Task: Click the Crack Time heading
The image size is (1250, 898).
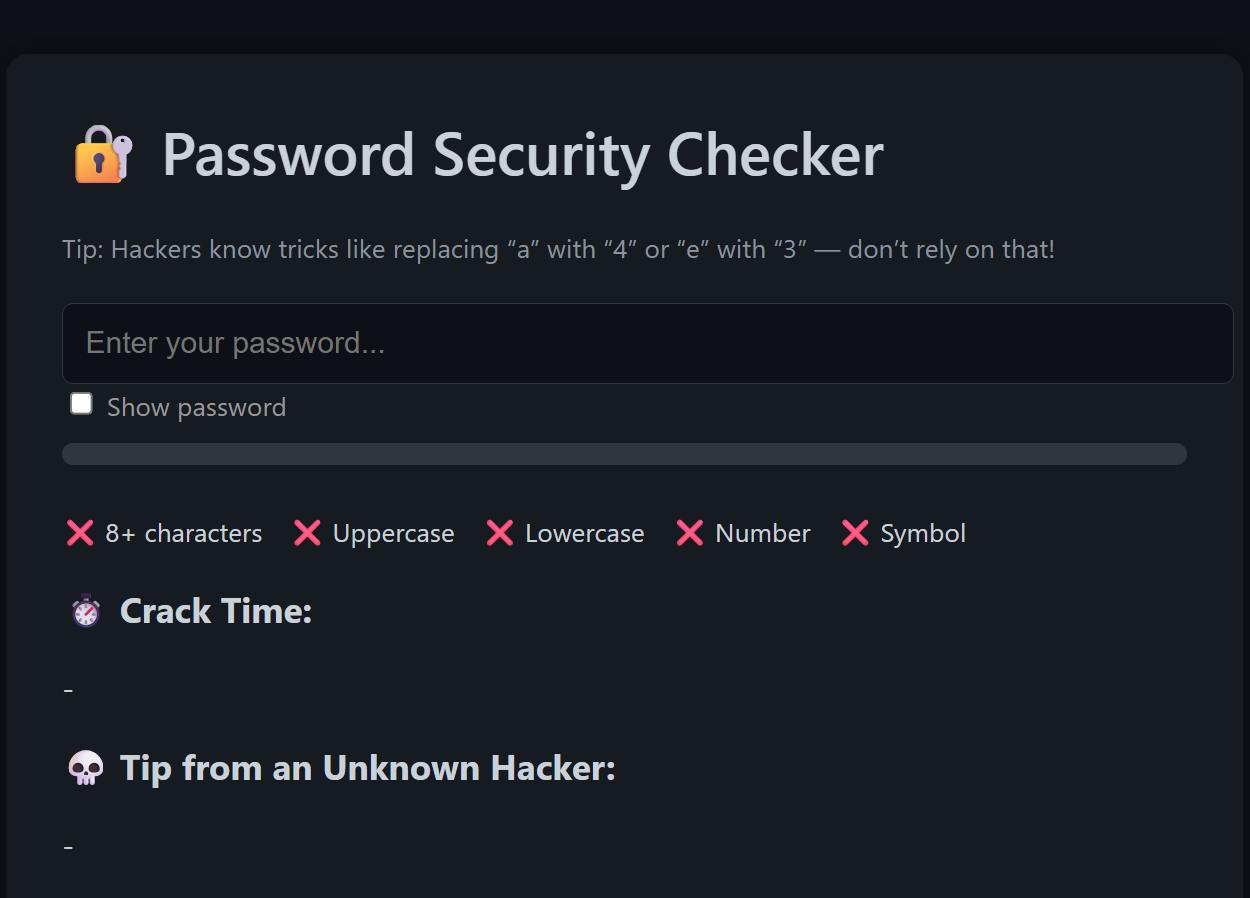Action: tap(215, 611)
